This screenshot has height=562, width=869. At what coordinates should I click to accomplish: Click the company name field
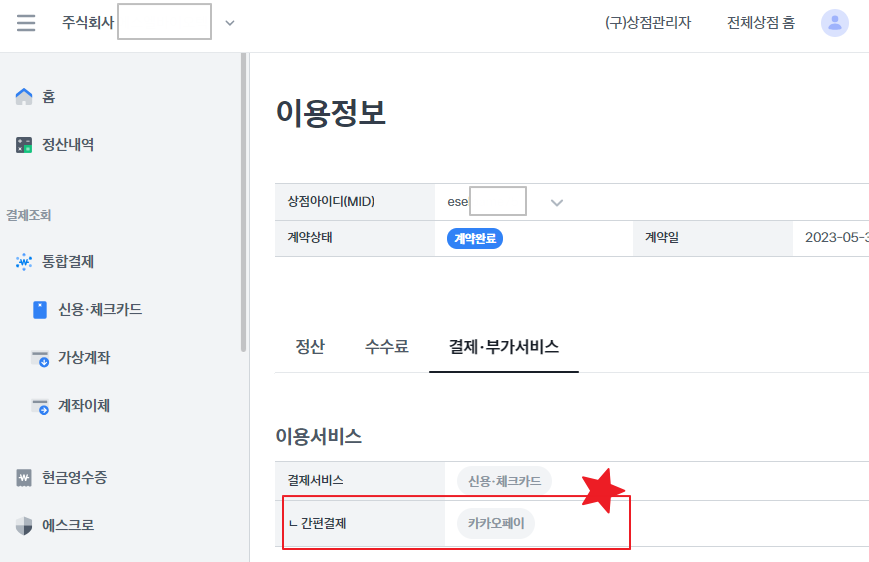click(x=165, y=22)
